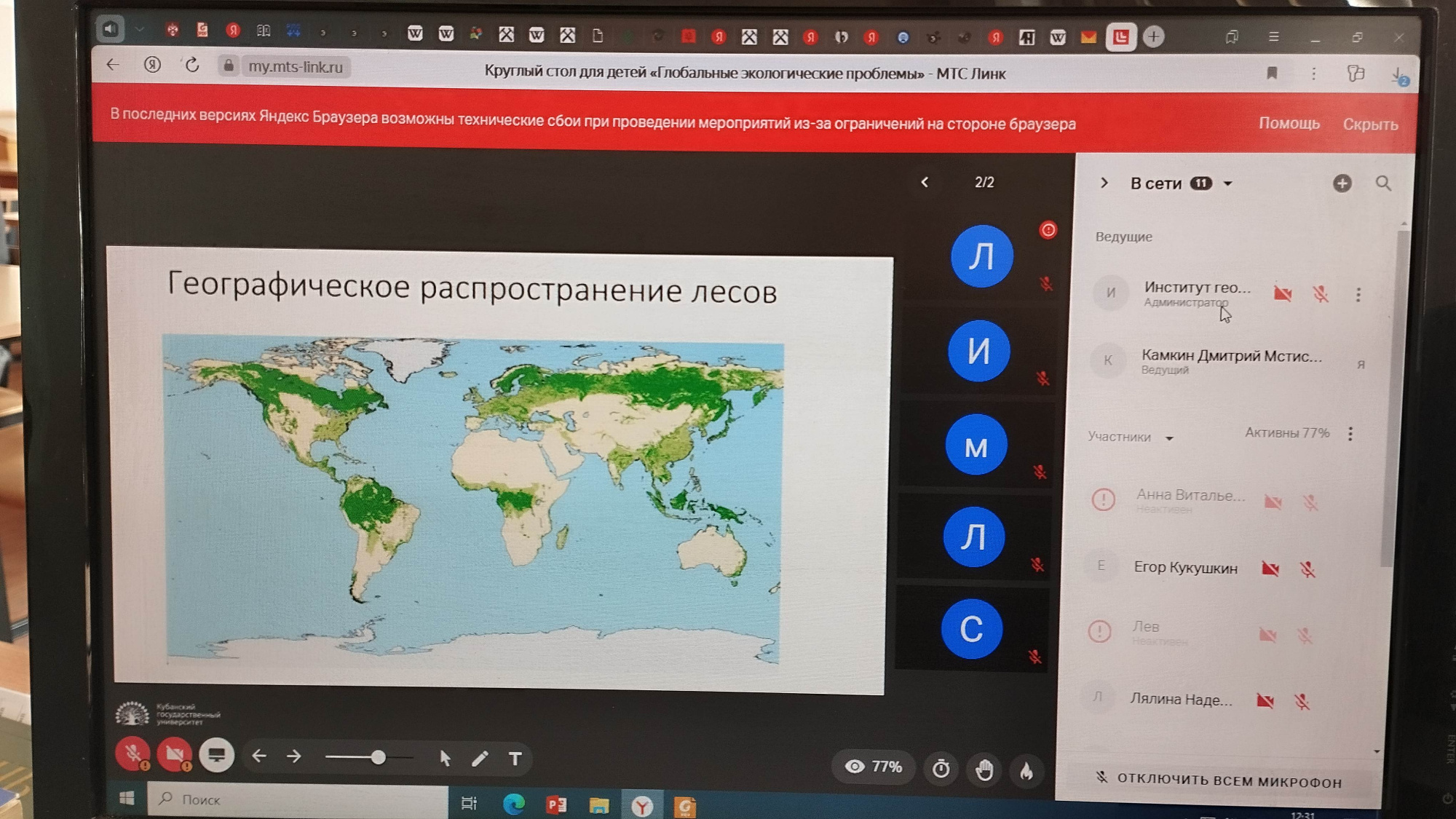This screenshot has height=819, width=1456.
Task: Click the flame reaction icon
Action: pos(1026,770)
